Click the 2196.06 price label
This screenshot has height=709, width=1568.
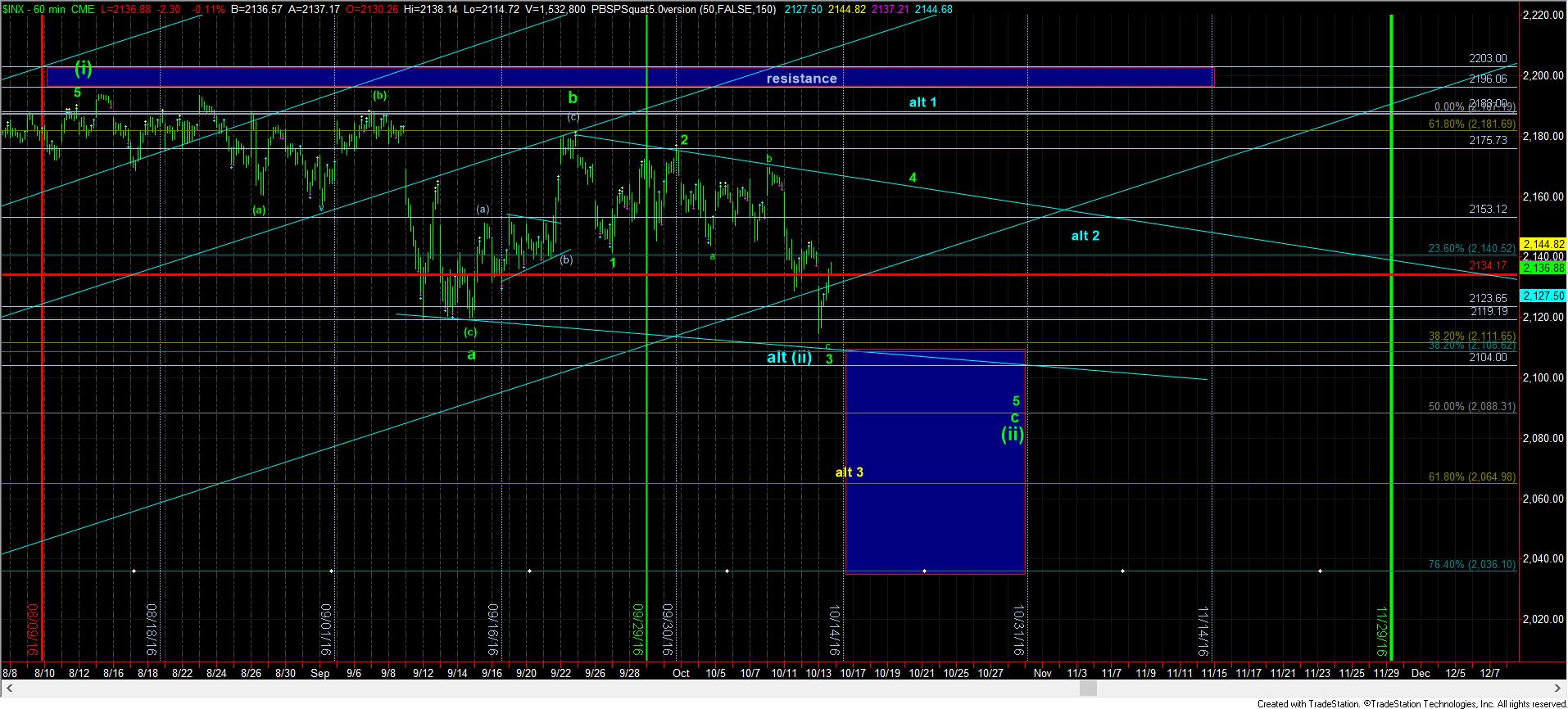point(1488,79)
